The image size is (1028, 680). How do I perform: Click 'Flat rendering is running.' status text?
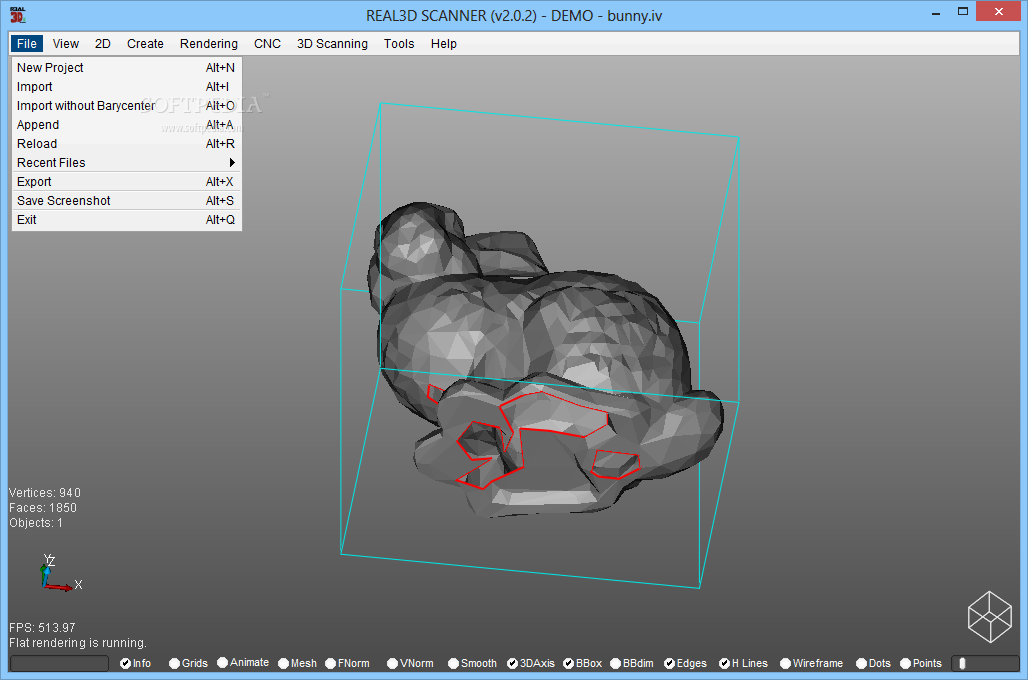click(x=77, y=643)
